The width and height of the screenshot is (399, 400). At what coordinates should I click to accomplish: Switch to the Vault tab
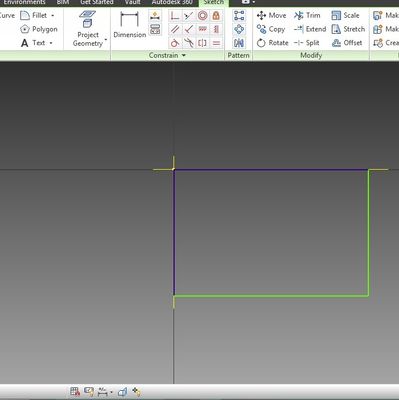point(133,2)
